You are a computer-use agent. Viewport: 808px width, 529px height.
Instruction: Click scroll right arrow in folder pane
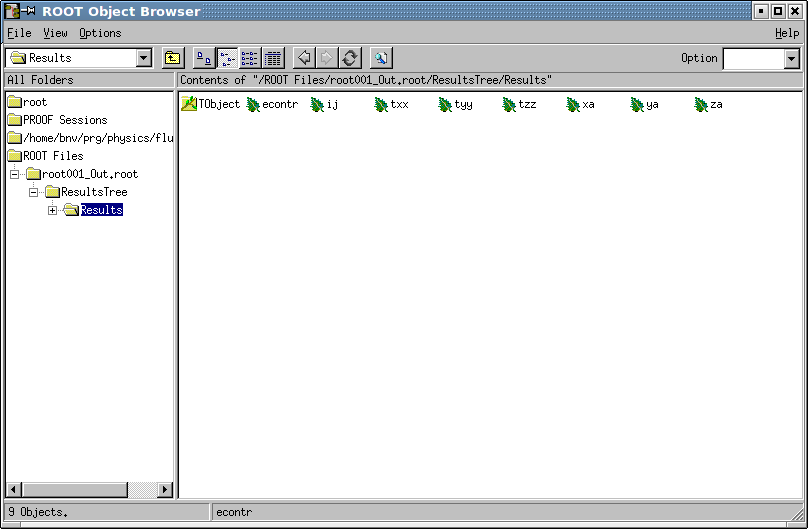click(x=165, y=490)
